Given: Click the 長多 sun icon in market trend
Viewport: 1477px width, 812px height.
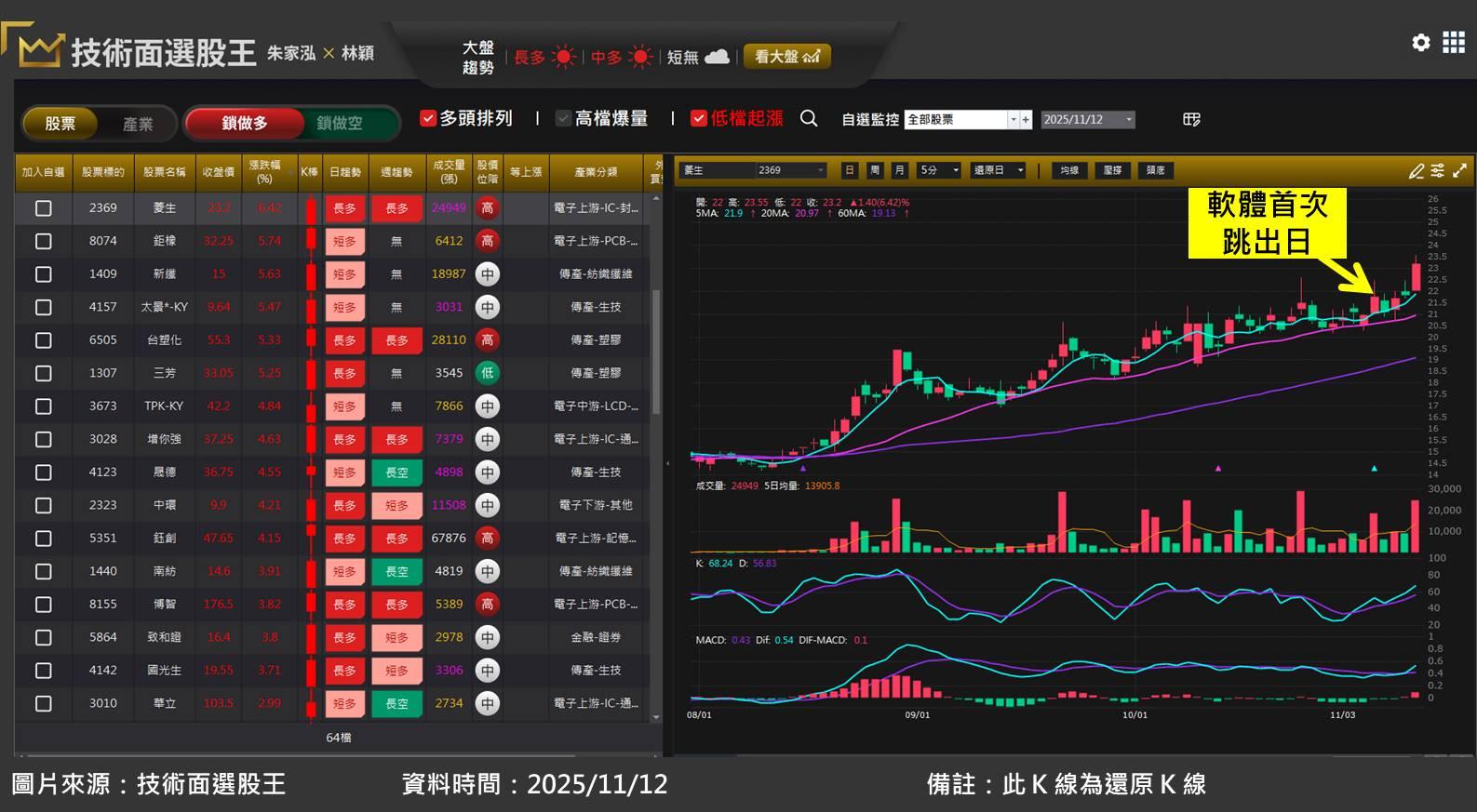Looking at the screenshot, I should (x=564, y=58).
